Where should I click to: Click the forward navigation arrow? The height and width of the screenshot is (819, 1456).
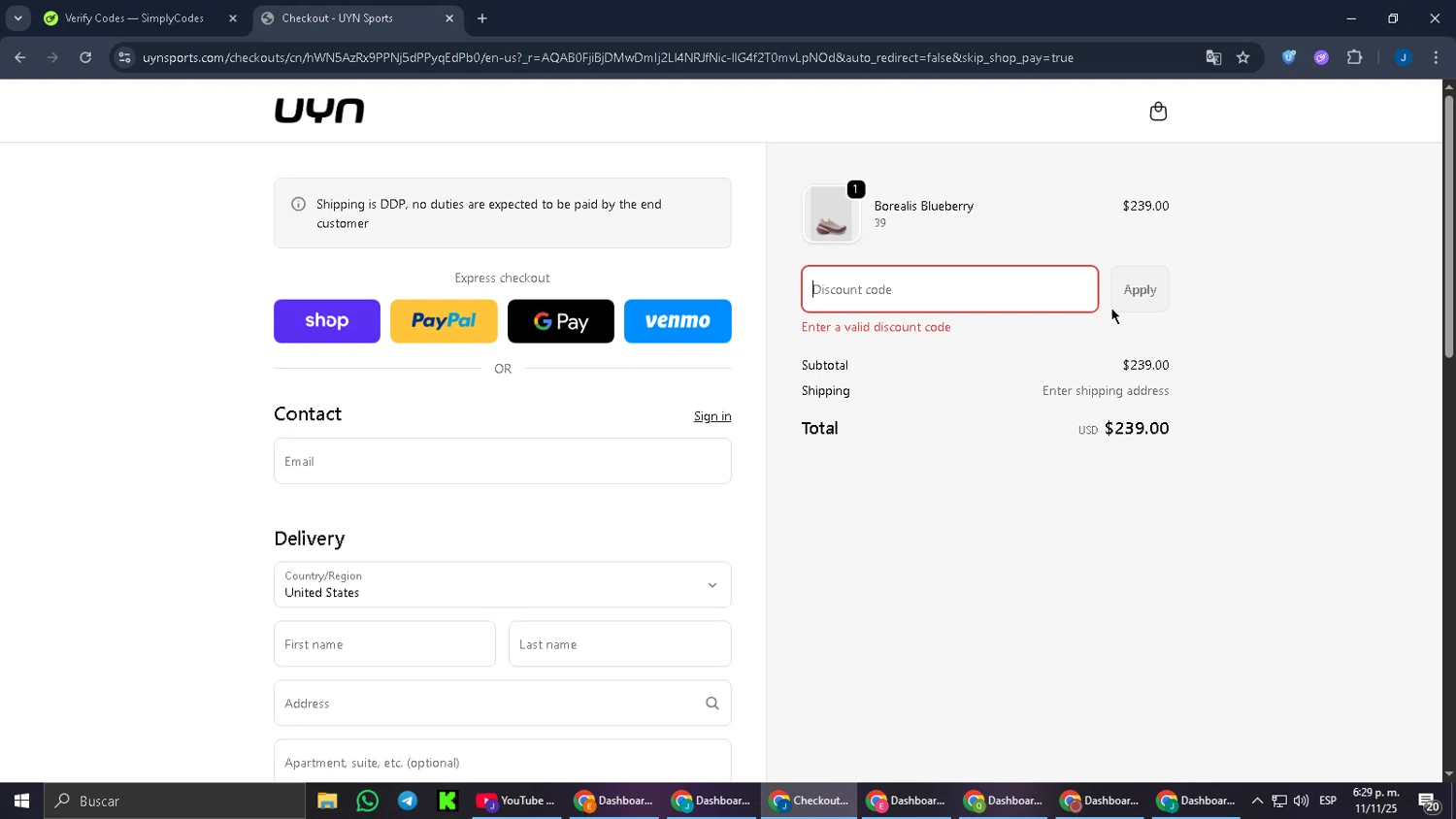52,57
